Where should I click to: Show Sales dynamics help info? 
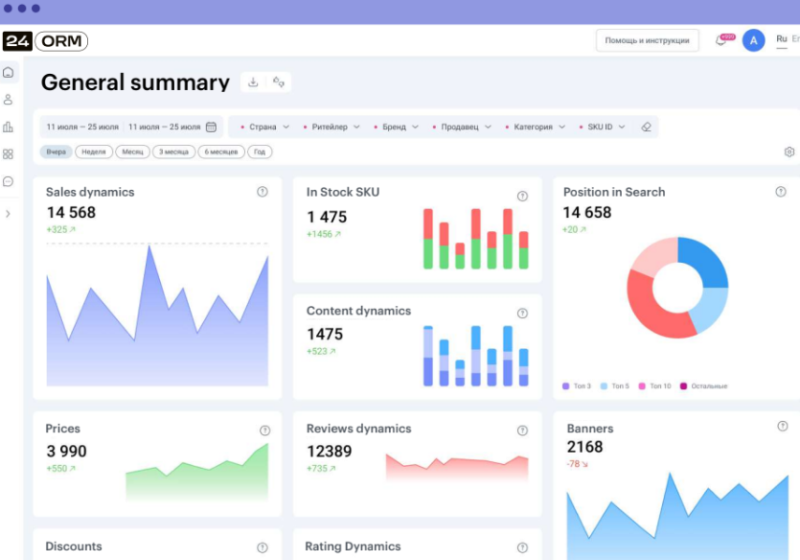point(262,192)
